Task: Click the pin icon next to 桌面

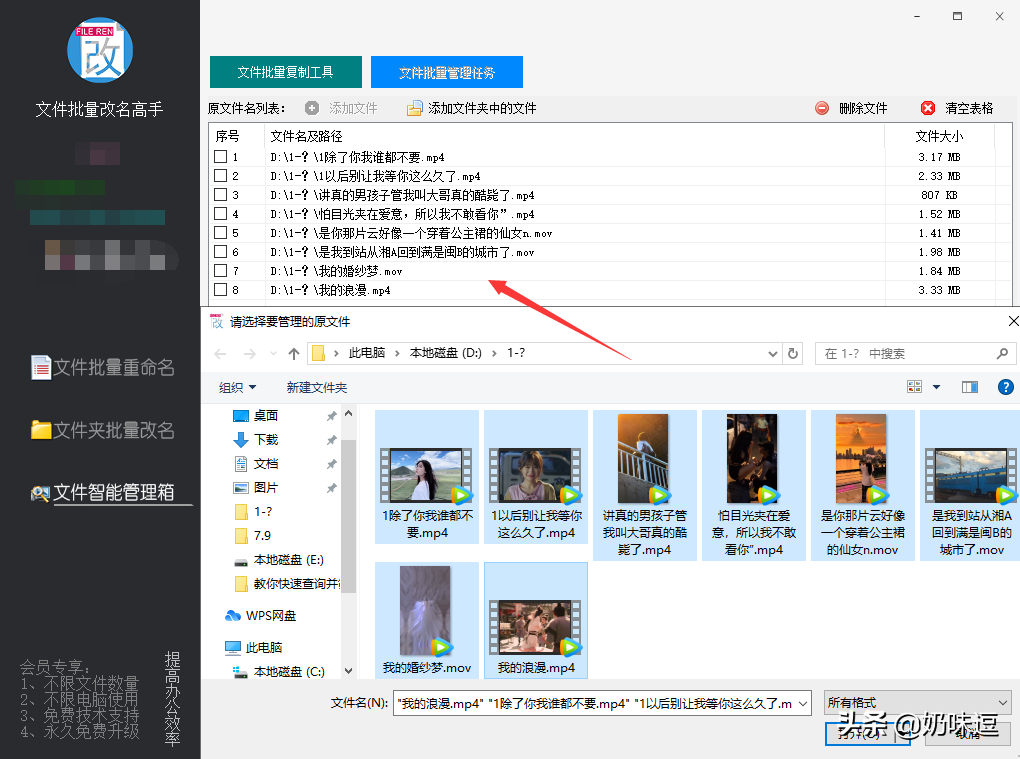Action: pyautogui.click(x=331, y=416)
